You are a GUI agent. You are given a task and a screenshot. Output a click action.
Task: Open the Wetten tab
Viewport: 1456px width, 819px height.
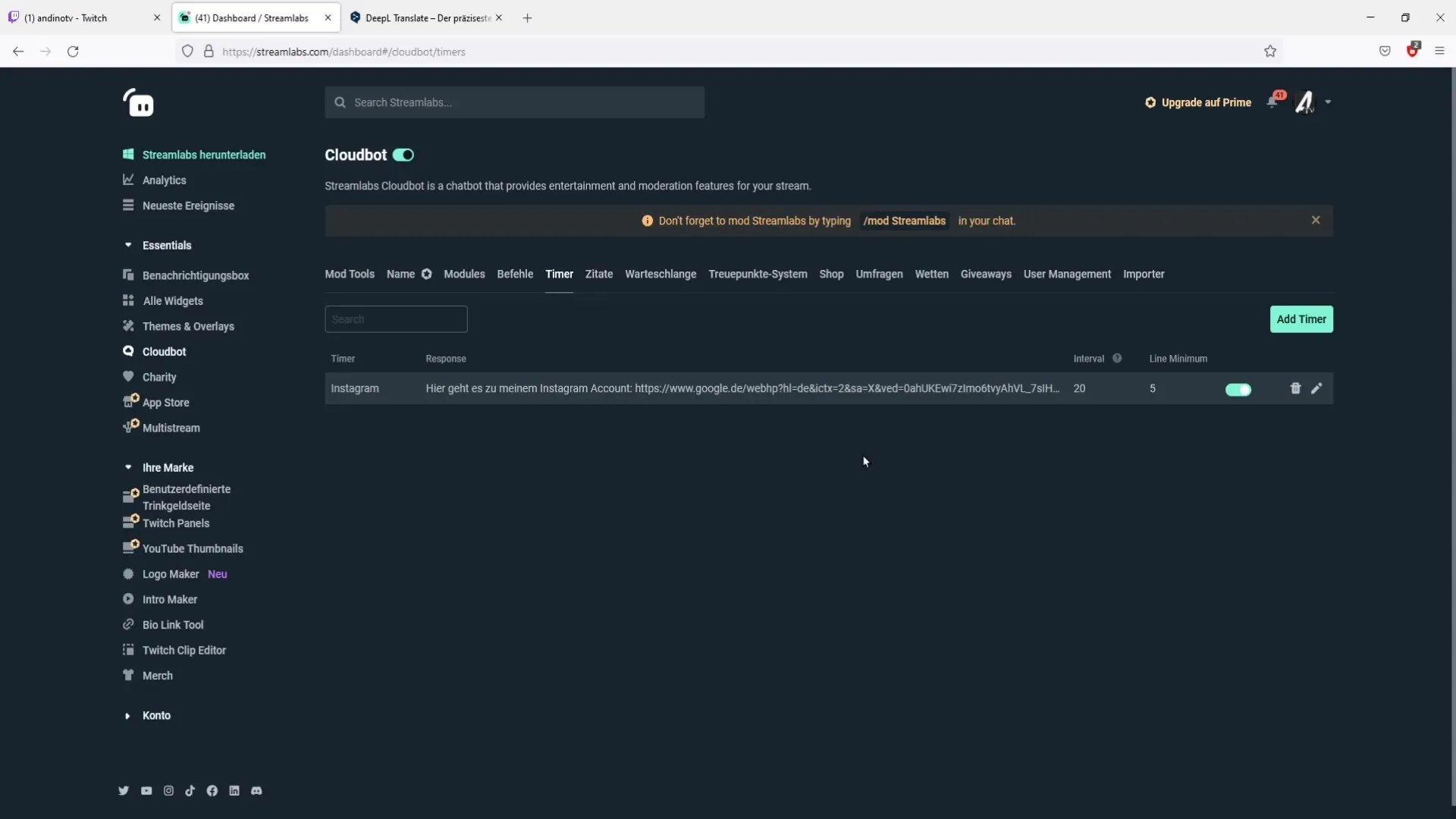tap(931, 275)
